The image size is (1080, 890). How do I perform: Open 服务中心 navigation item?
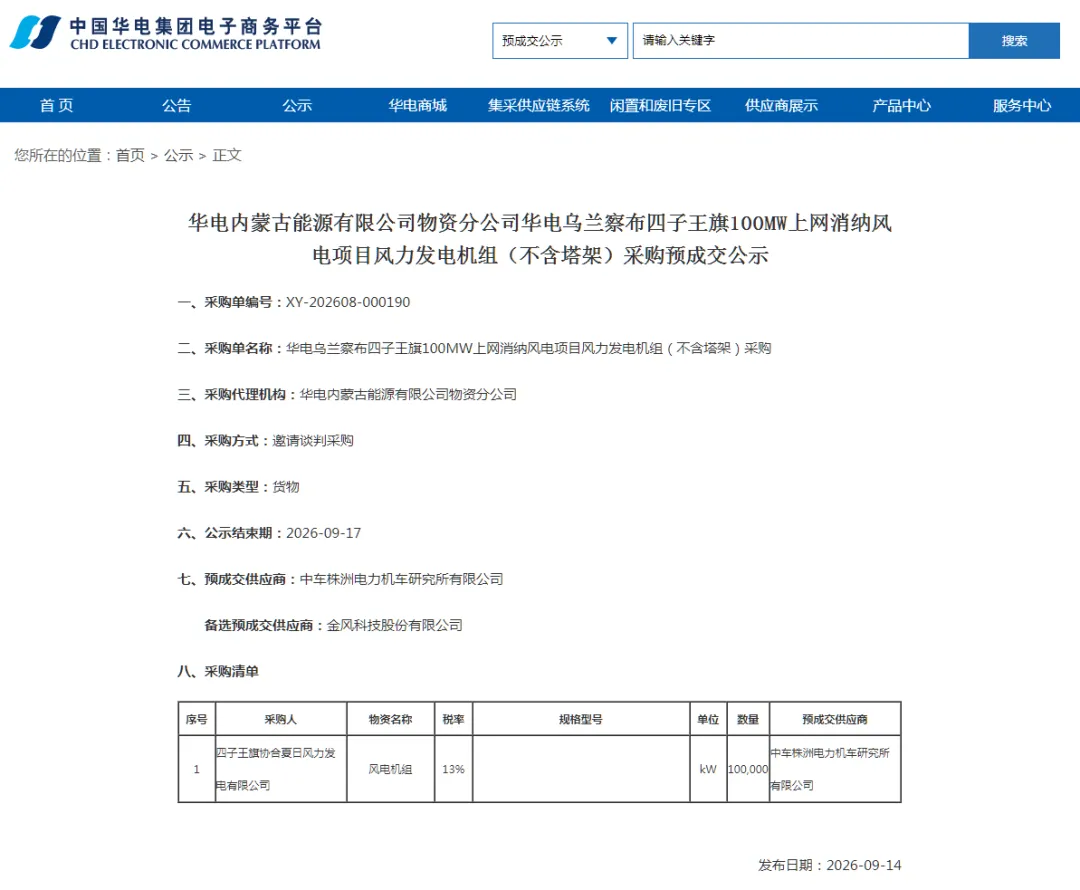[1022, 105]
